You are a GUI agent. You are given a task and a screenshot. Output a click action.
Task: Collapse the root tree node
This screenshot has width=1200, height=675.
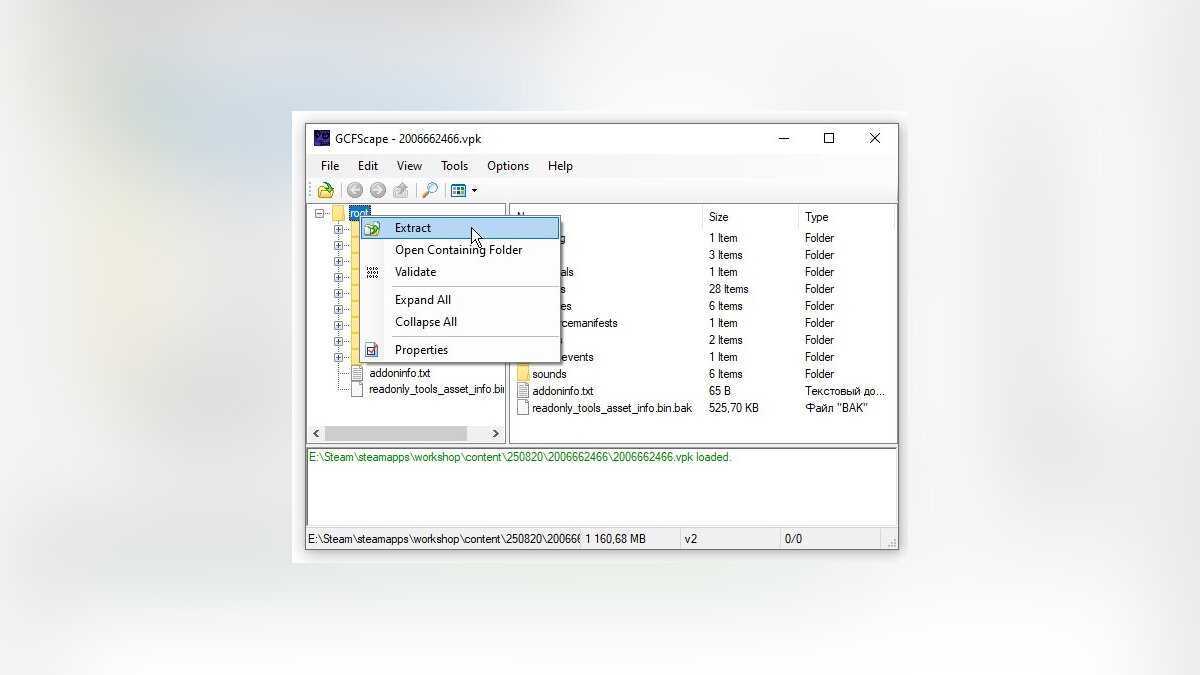tap(320, 213)
